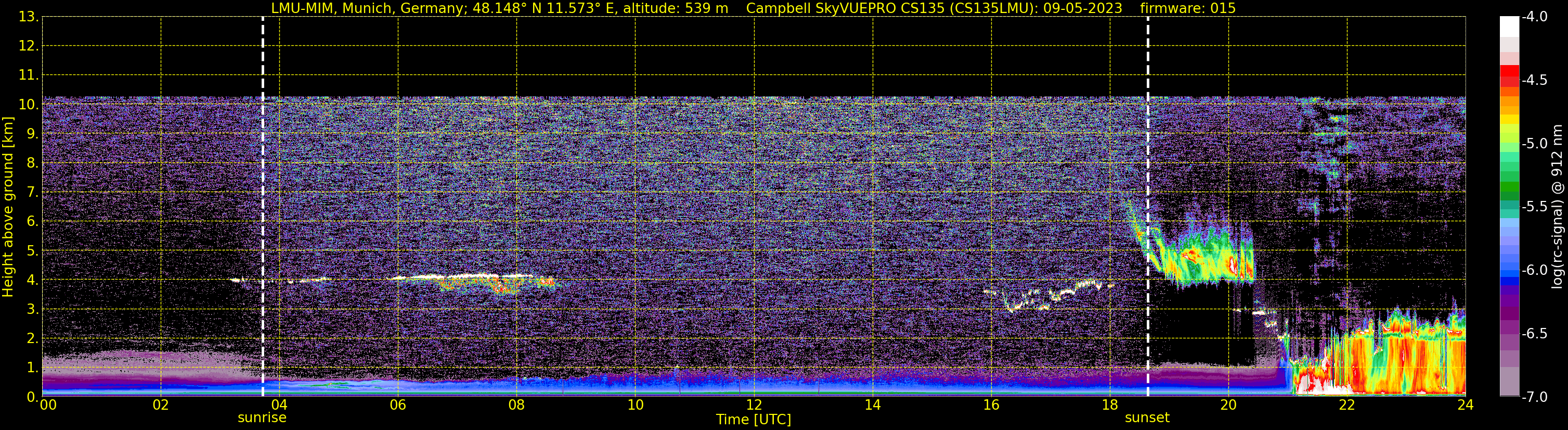The height and width of the screenshot is (430, 1568).
Task: Click the time tick label '22'
Action: [1346, 405]
